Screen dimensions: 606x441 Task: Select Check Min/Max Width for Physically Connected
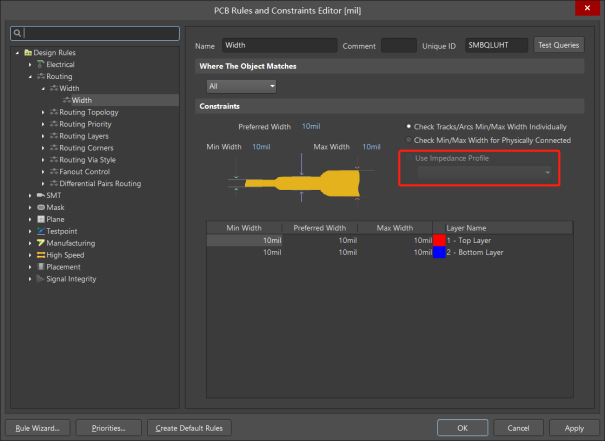pos(409,140)
